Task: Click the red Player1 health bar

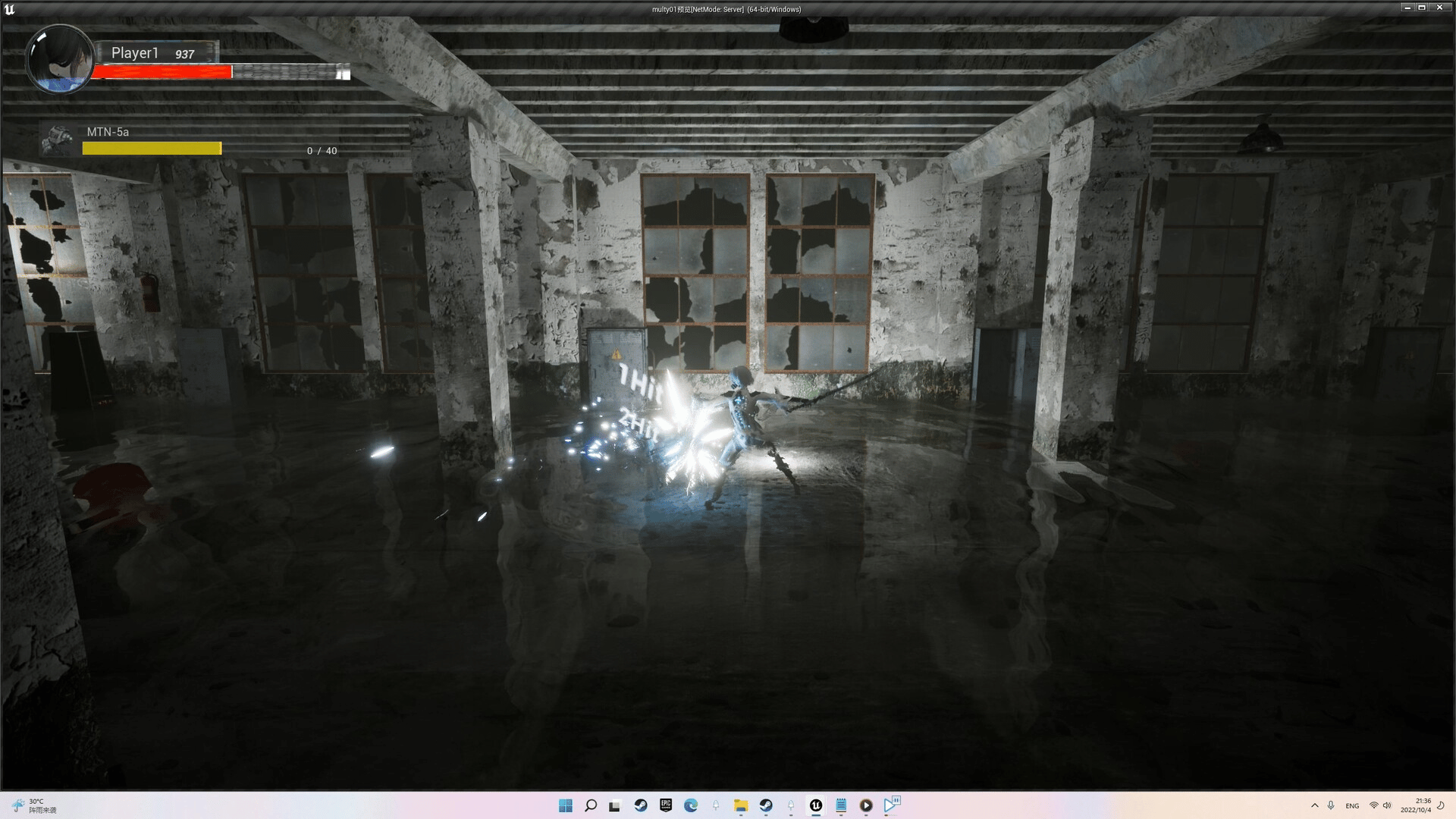Action: click(x=162, y=72)
